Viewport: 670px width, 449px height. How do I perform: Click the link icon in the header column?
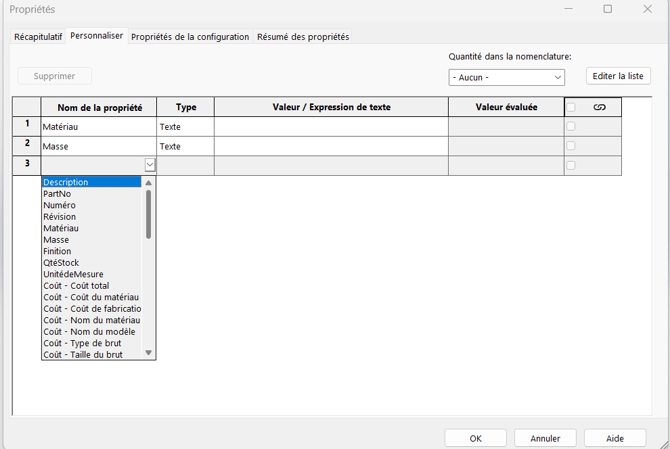click(x=599, y=107)
